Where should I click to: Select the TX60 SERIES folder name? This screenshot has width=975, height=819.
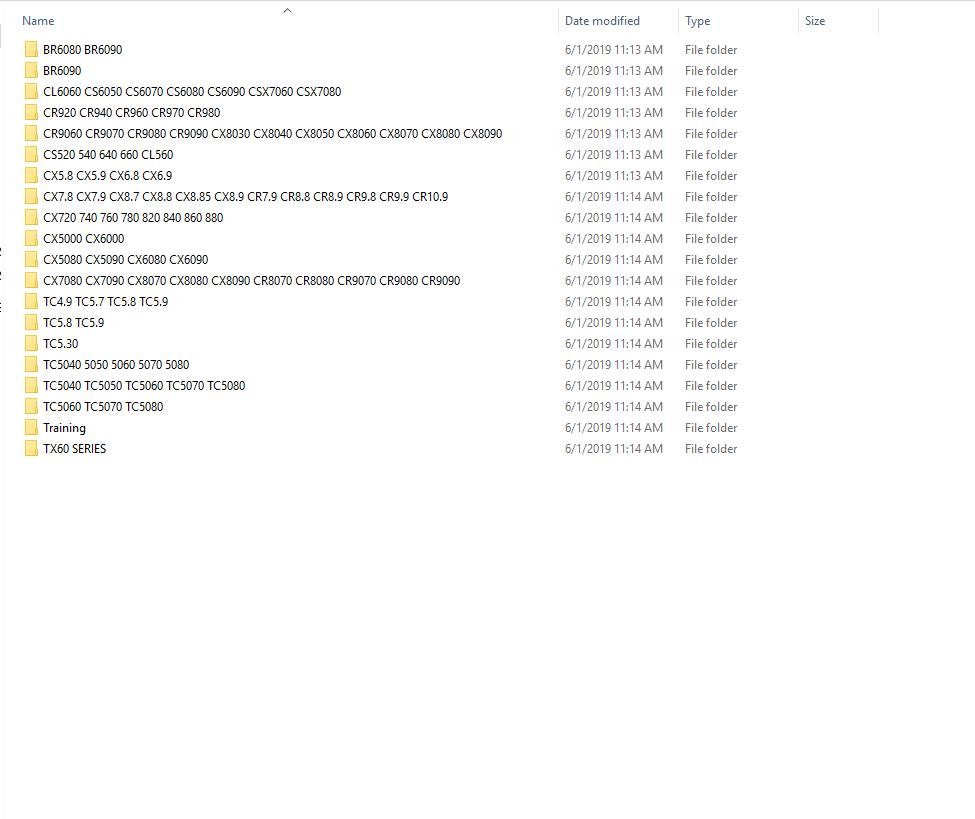click(75, 449)
